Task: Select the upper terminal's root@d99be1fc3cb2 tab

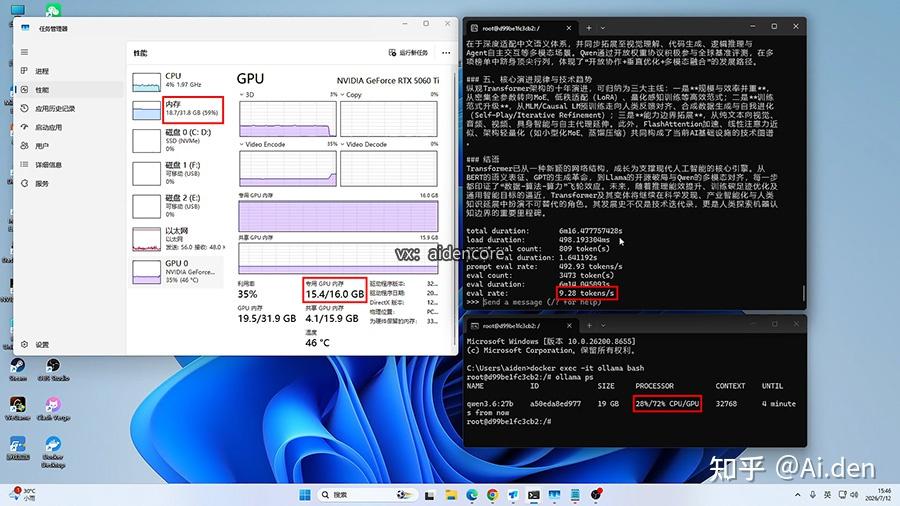Action: point(511,28)
